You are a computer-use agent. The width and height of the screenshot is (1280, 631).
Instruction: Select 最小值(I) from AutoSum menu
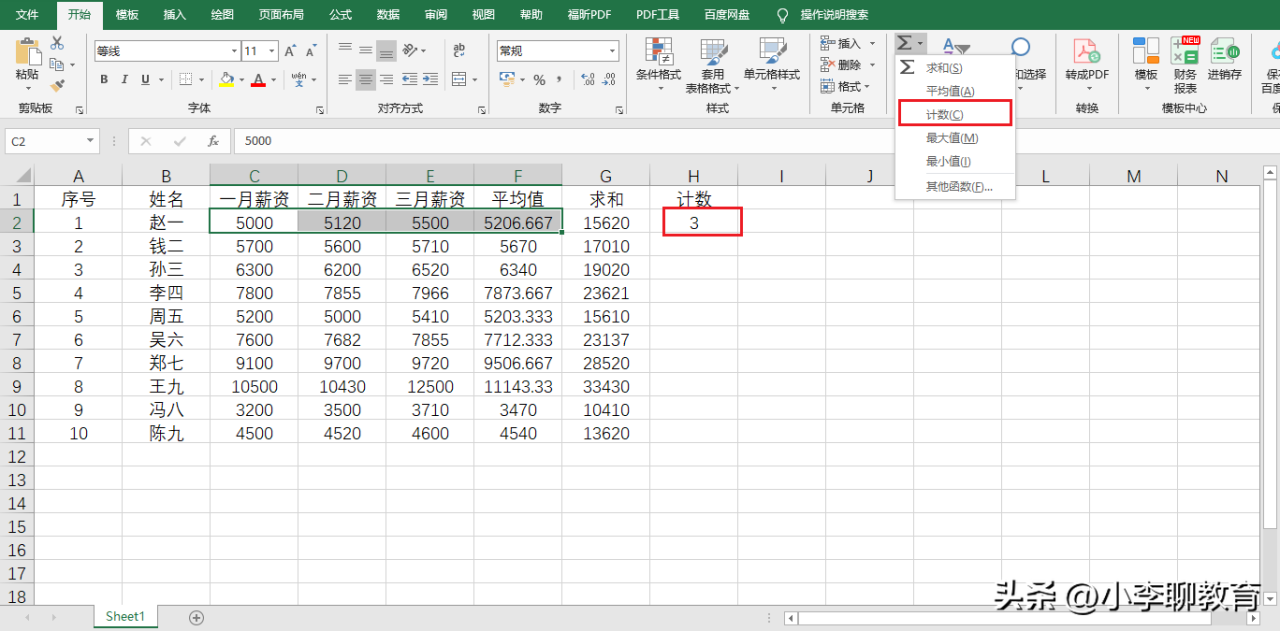(955, 161)
